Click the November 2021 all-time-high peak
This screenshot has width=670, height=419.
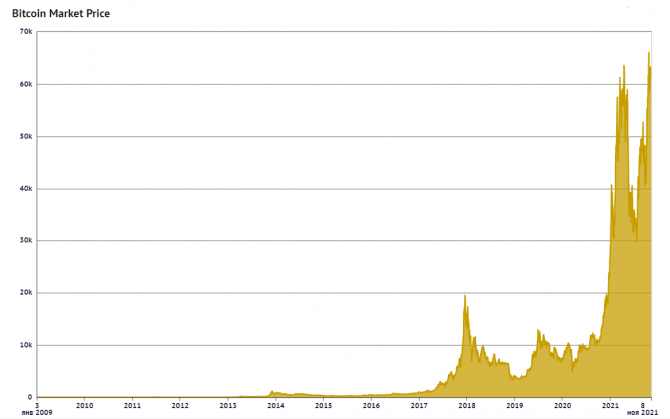point(649,53)
